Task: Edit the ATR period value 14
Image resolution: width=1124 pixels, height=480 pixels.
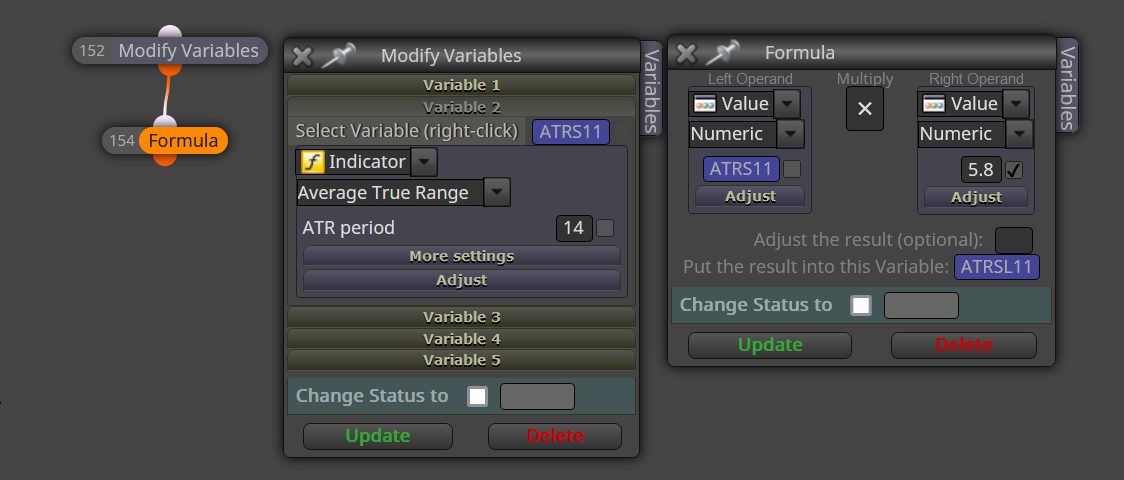Action: click(574, 229)
